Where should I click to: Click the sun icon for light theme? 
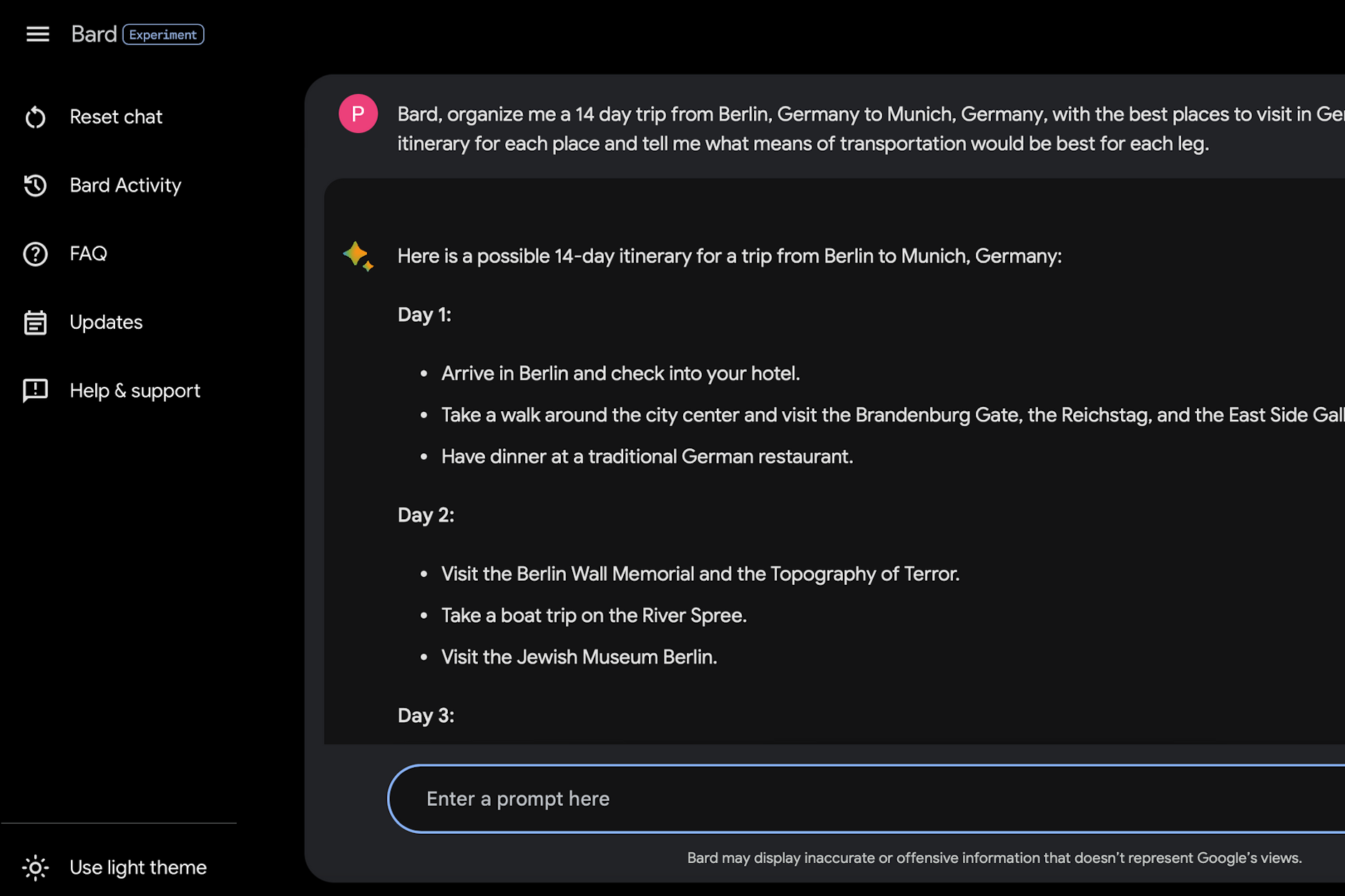click(36, 867)
